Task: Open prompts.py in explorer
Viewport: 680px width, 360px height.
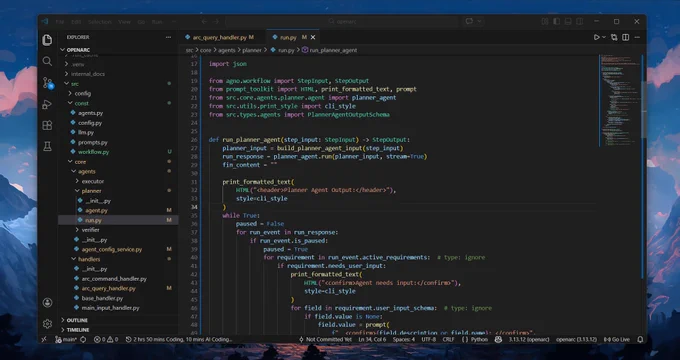Action: pyautogui.click(x=92, y=142)
